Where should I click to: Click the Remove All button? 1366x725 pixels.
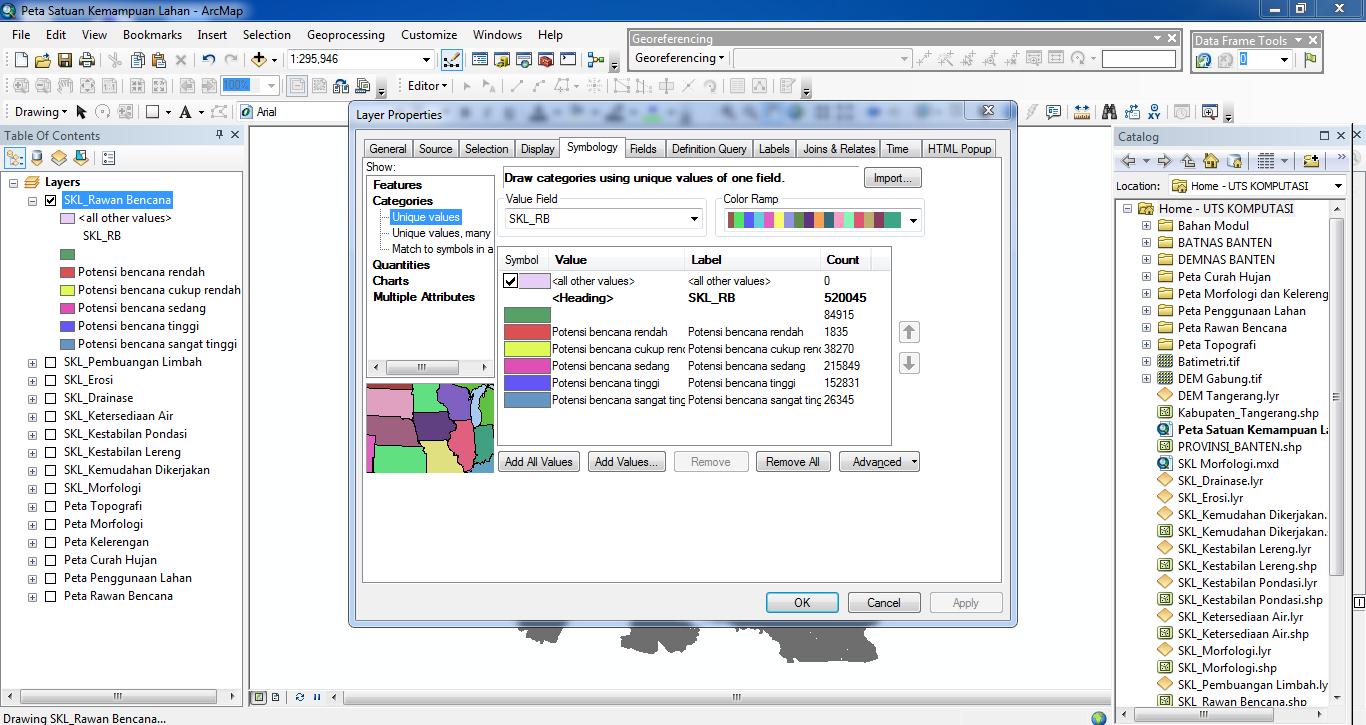click(x=793, y=462)
